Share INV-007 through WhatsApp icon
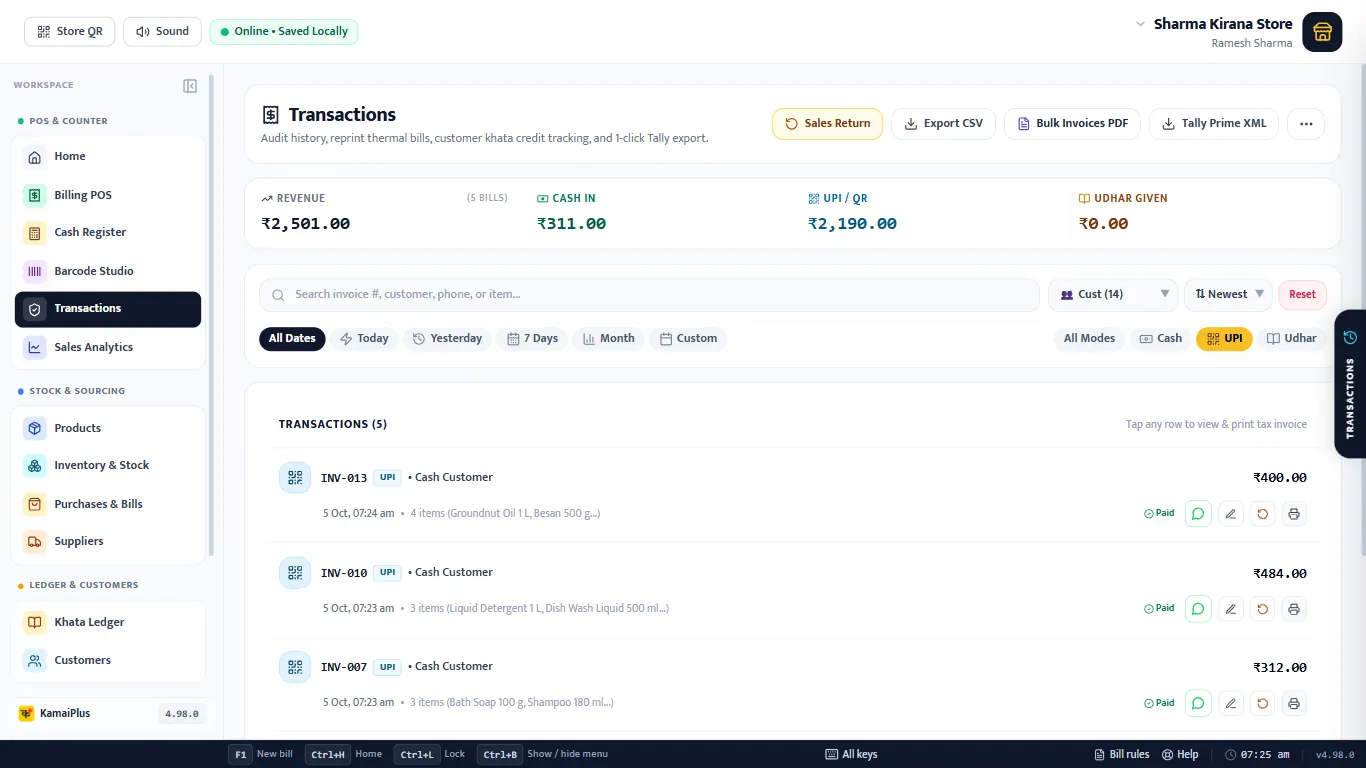 (x=1198, y=703)
